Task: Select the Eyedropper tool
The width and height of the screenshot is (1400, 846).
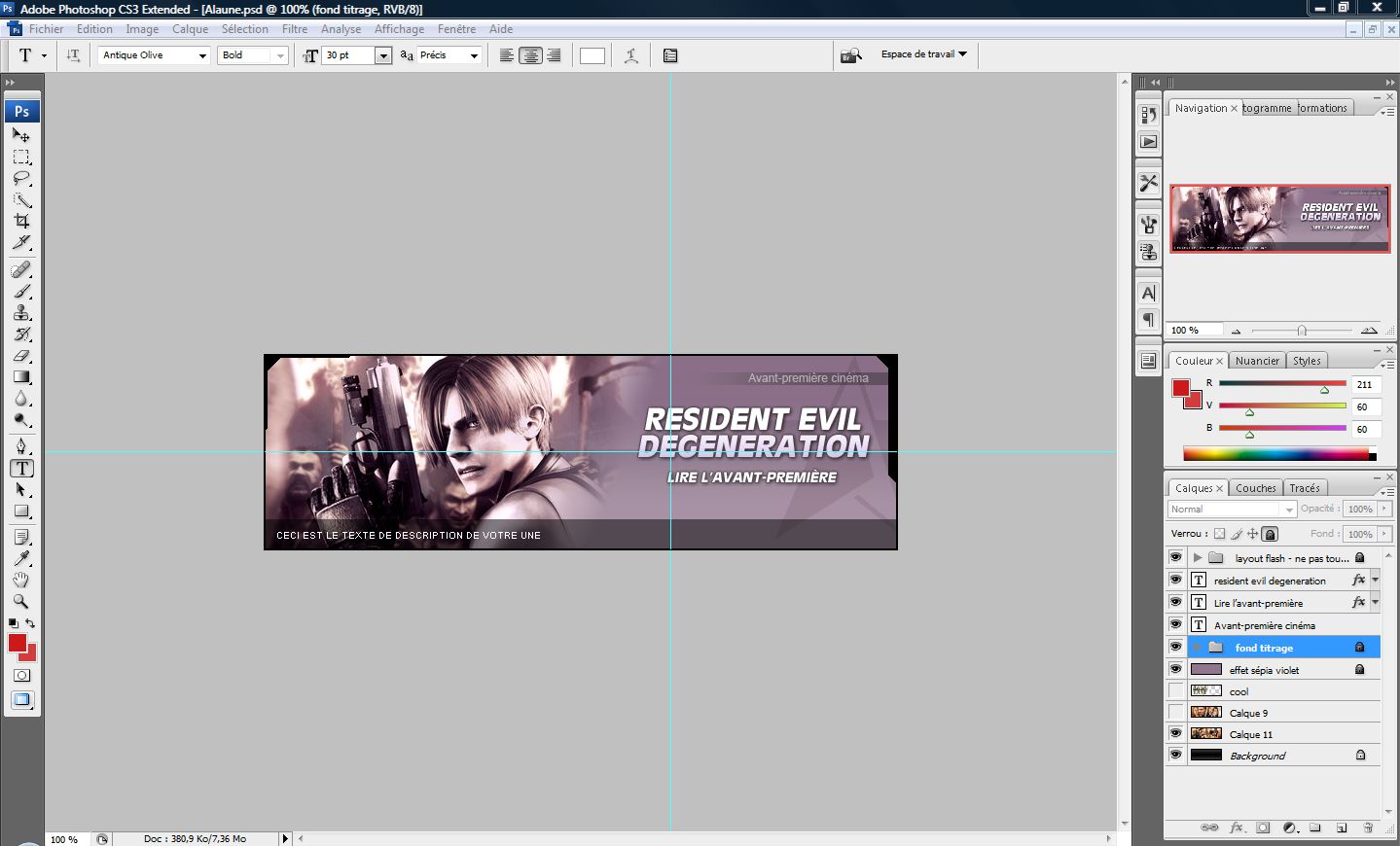Action: pos(21,558)
